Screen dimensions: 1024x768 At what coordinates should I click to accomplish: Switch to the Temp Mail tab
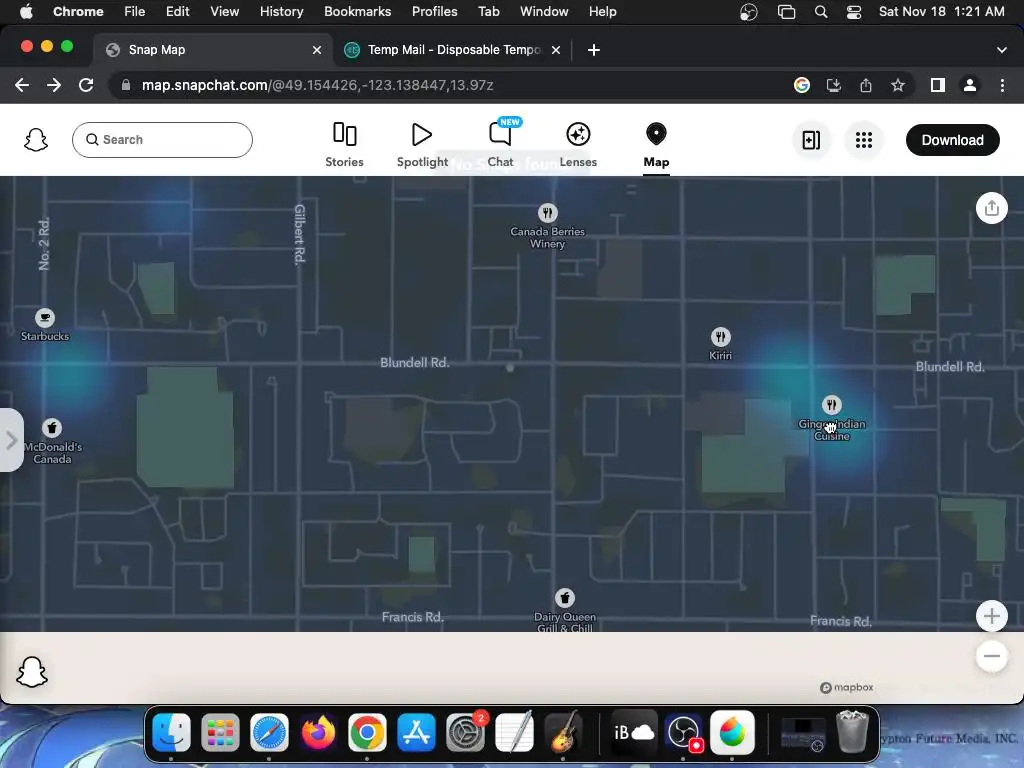coord(453,50)
